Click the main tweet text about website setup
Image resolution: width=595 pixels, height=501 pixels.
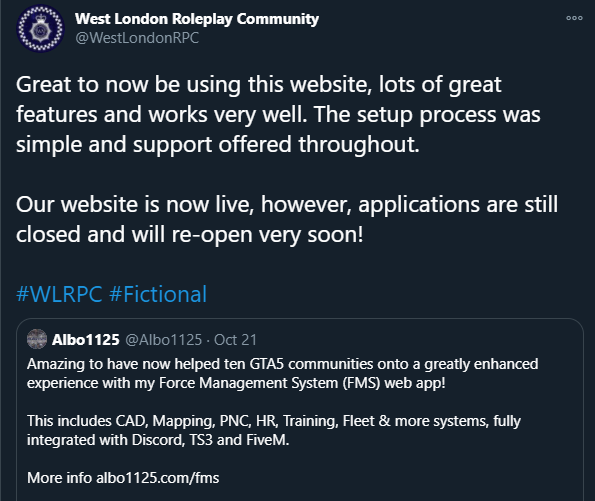pos(278,114)
